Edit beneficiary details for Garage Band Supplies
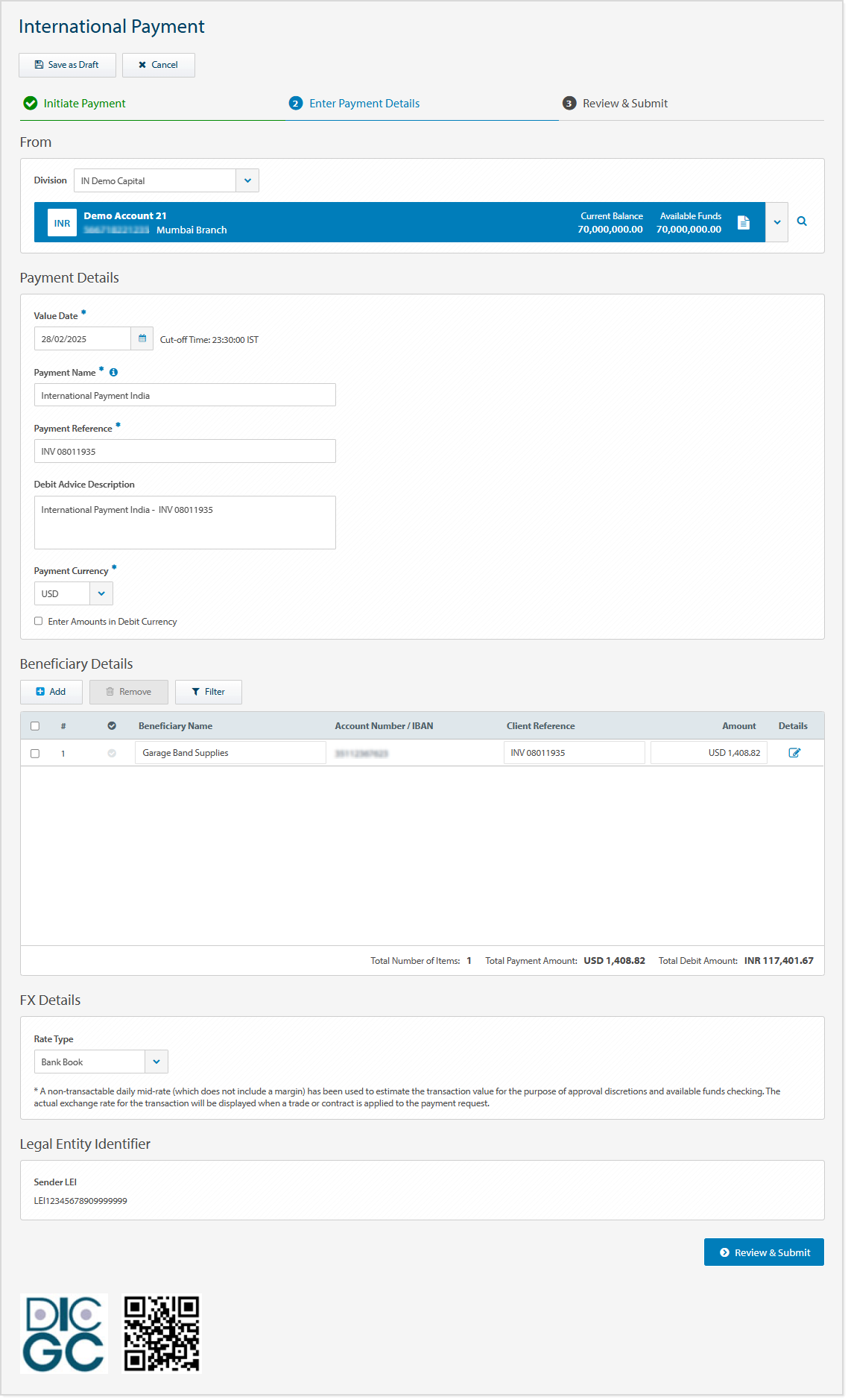 click(794, 753)
